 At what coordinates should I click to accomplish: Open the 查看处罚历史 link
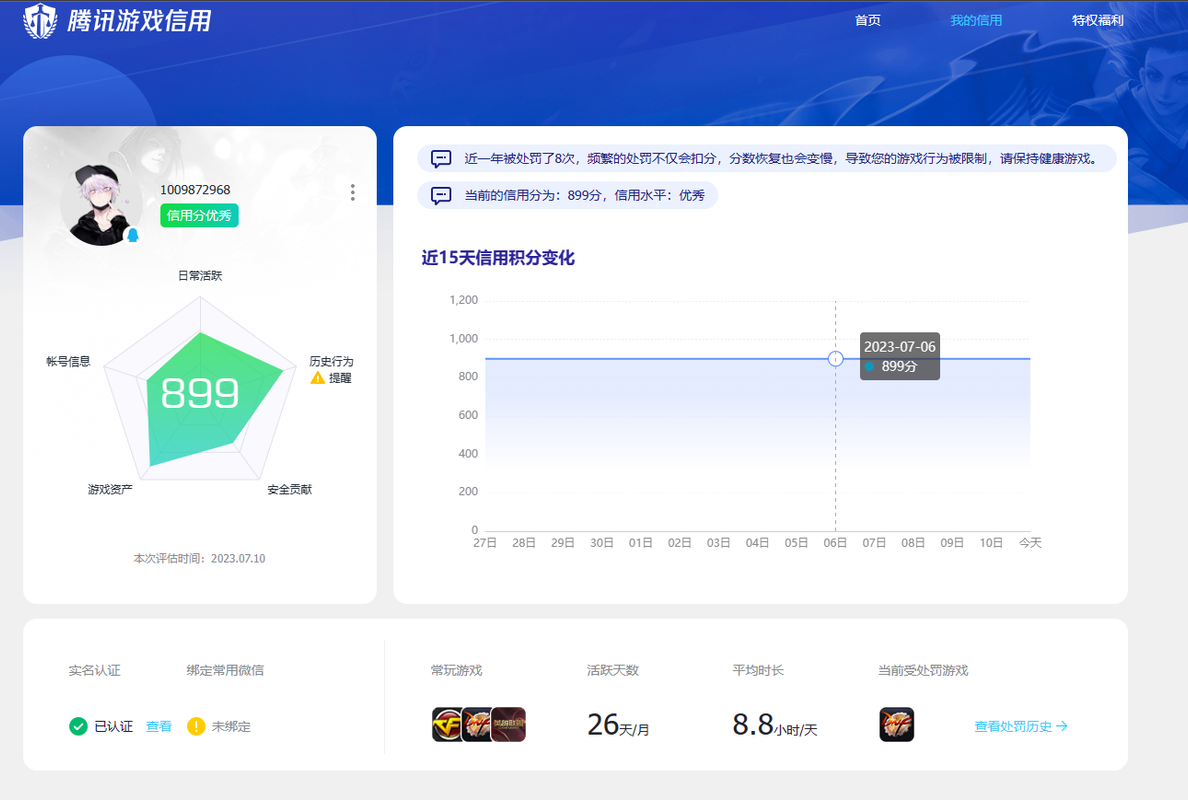click(x=1021, y=727)
